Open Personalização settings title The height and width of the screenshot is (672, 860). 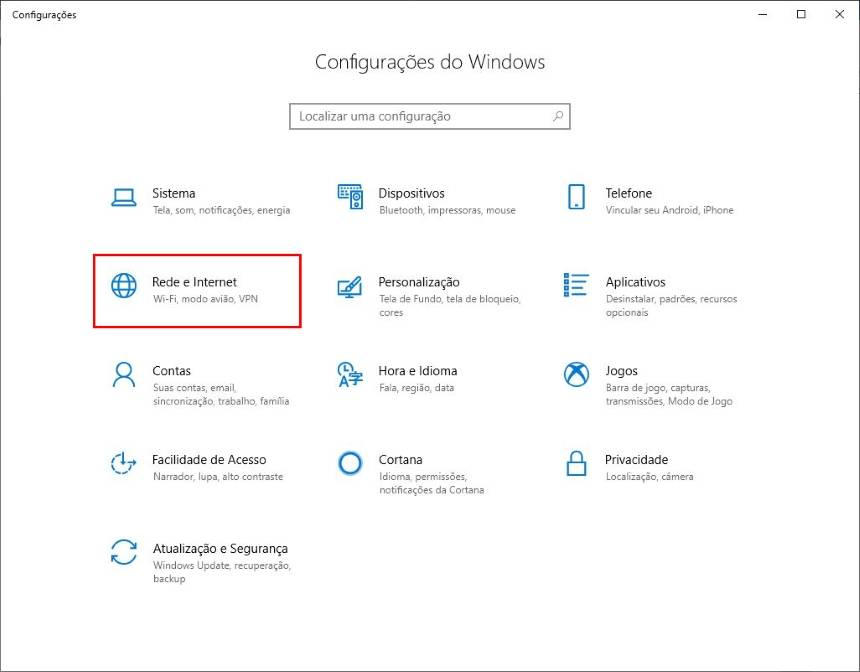point(419,282)
